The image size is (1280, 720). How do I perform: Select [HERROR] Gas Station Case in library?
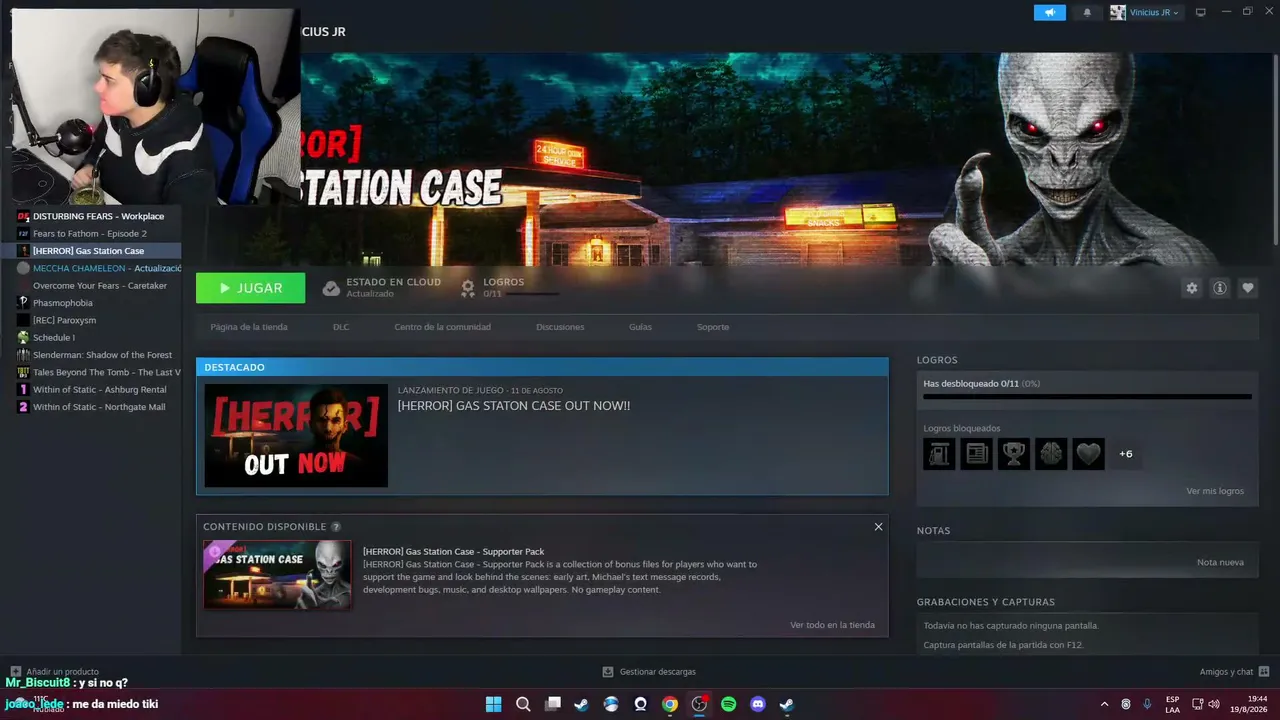(90, 251)
